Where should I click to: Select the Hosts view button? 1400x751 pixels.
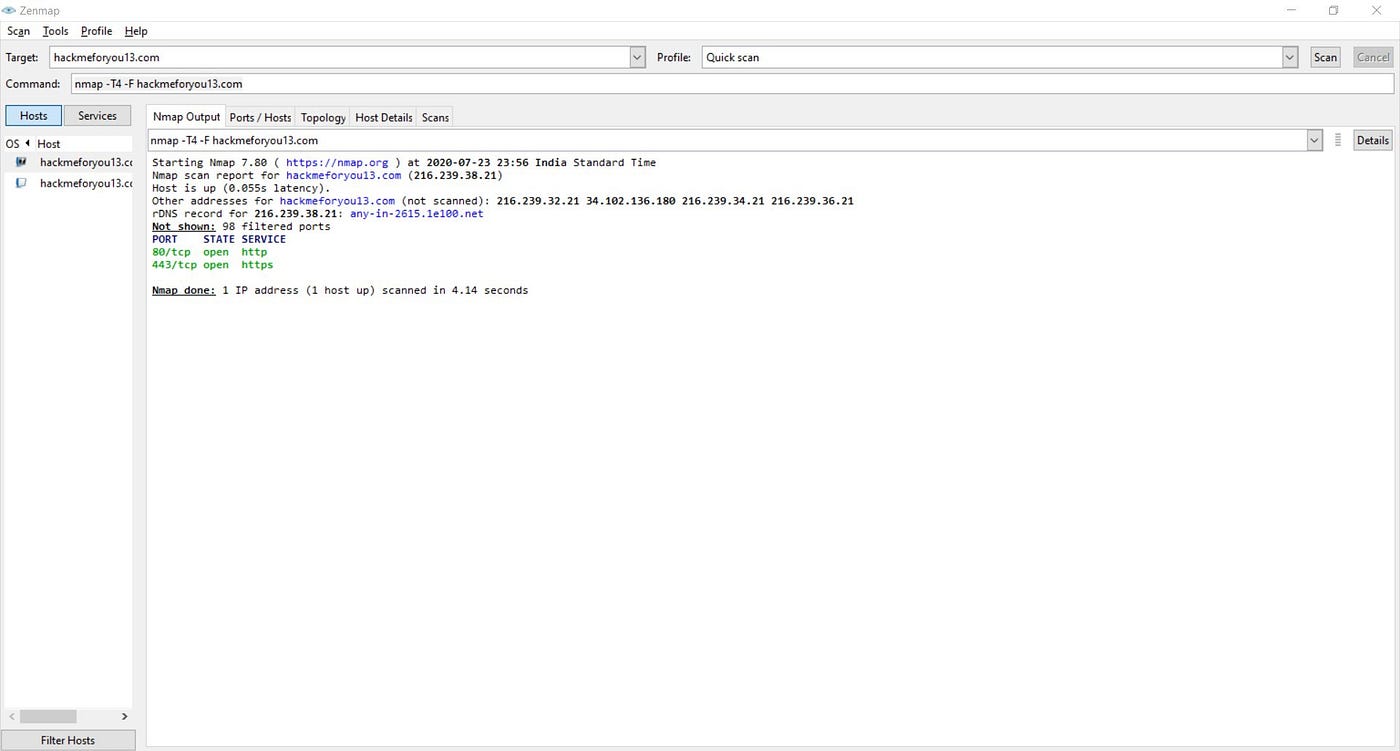pyautogui.click(x=33, y=116)
